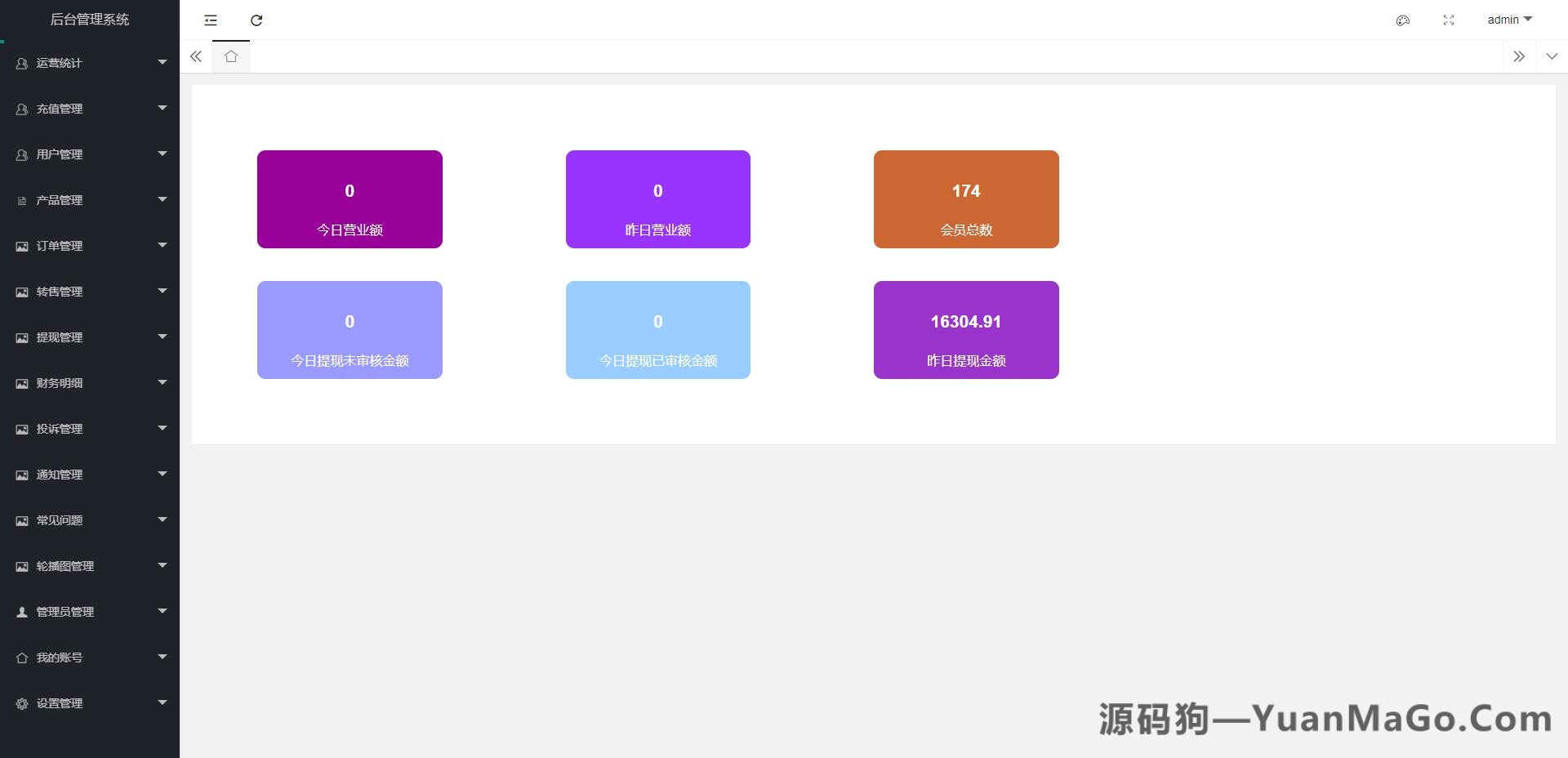
Task: Toggle fullscreen mode via the expand icon
Action: [1448, 20]
